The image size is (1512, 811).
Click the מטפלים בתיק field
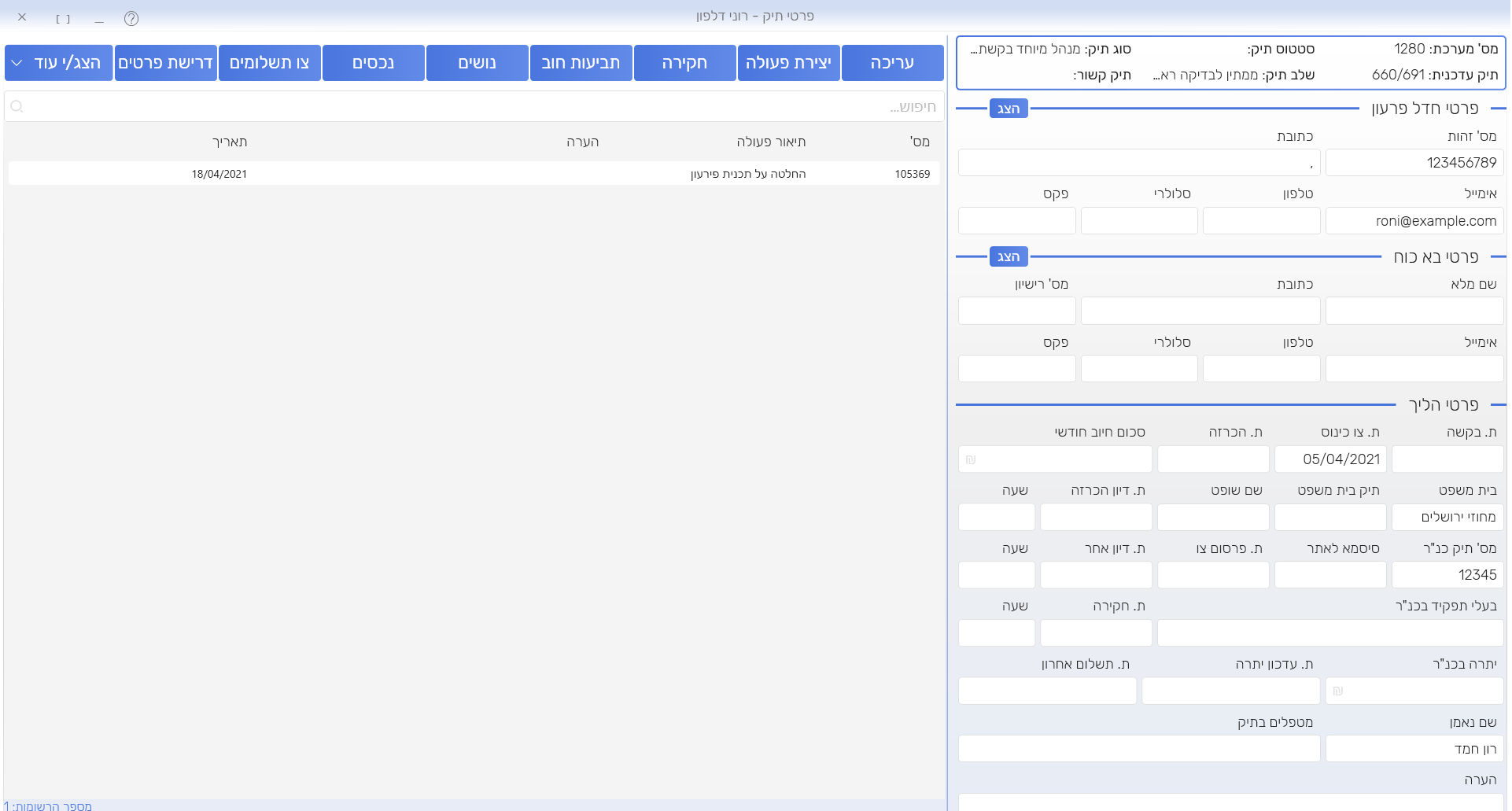coord(1139,749)
